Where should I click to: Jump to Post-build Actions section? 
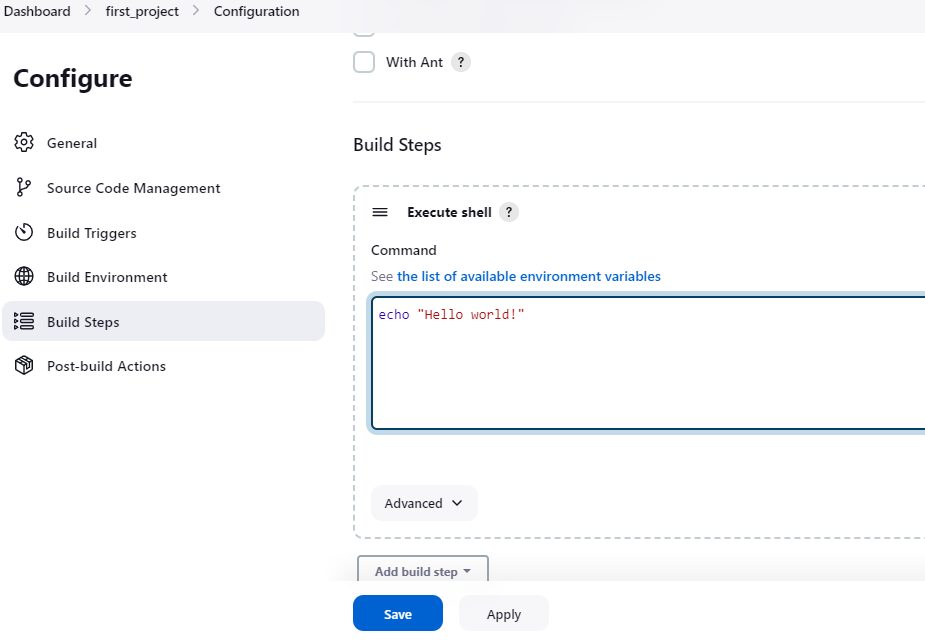[x=106, y=366]
